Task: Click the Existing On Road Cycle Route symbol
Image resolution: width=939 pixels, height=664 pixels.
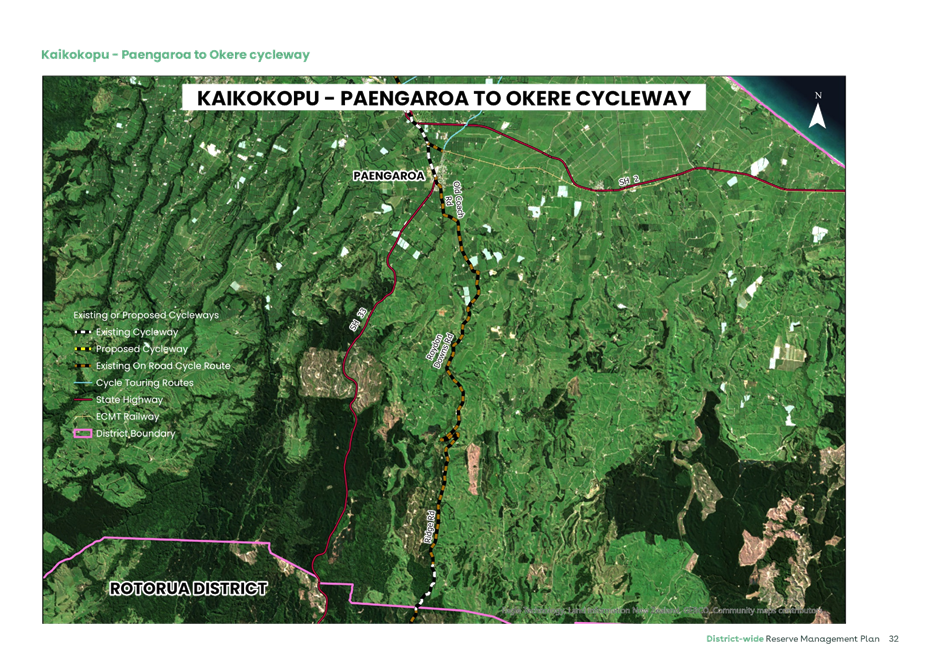Action: tap(83, 366)
